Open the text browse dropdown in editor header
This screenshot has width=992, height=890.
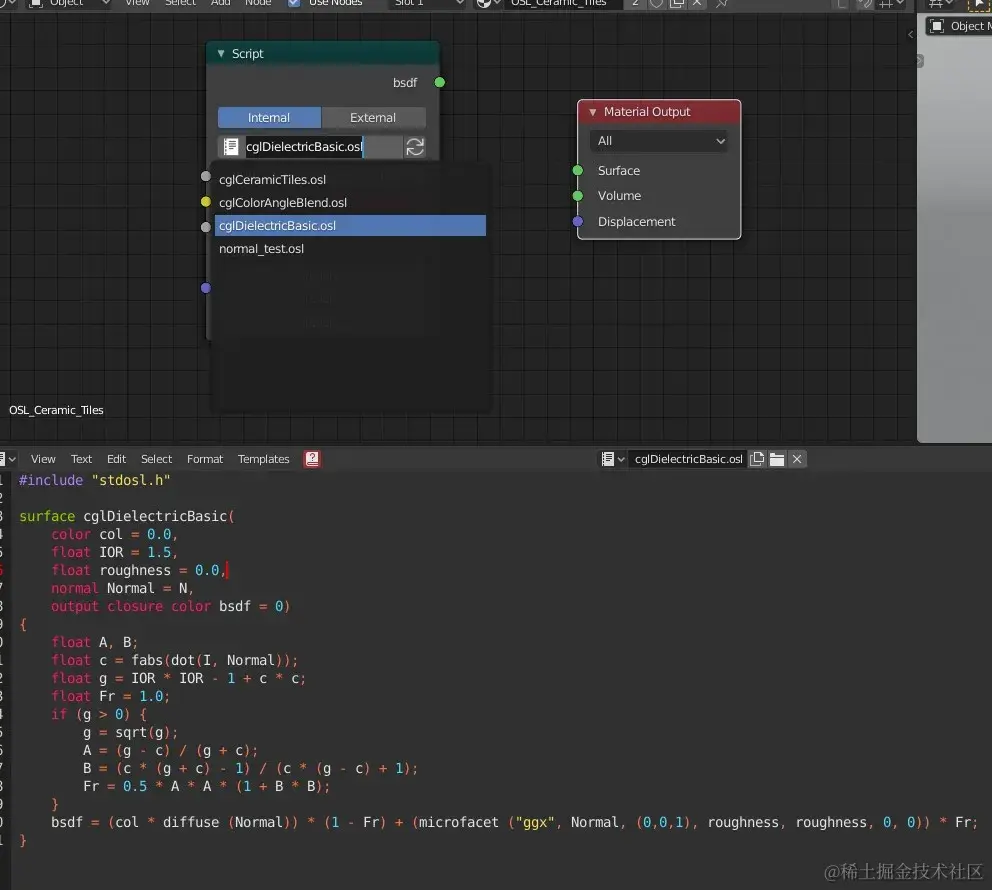pyautogui.click(x=612, y=459)
